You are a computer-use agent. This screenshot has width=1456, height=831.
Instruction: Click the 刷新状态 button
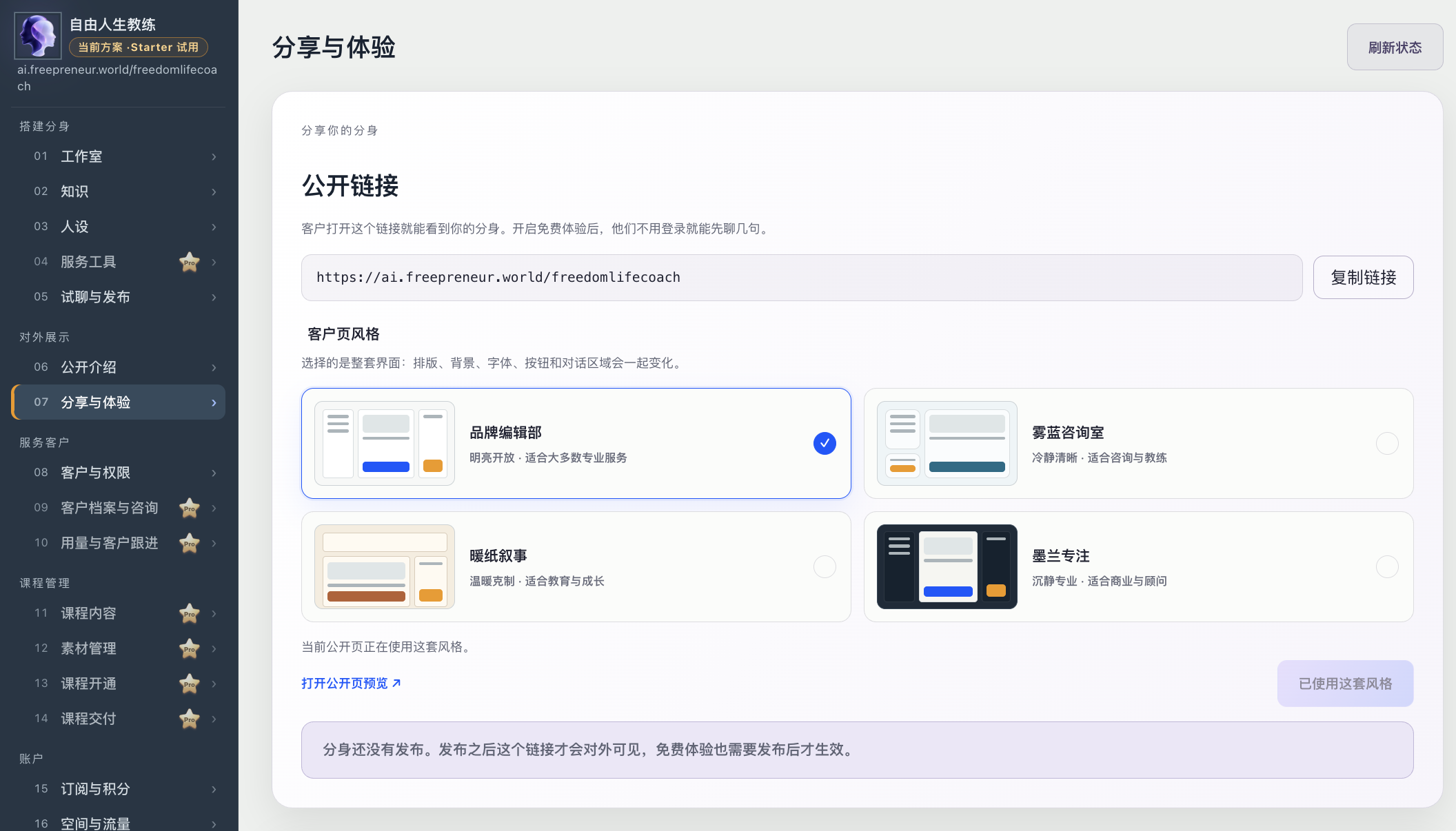click(x=1395, y=47)
